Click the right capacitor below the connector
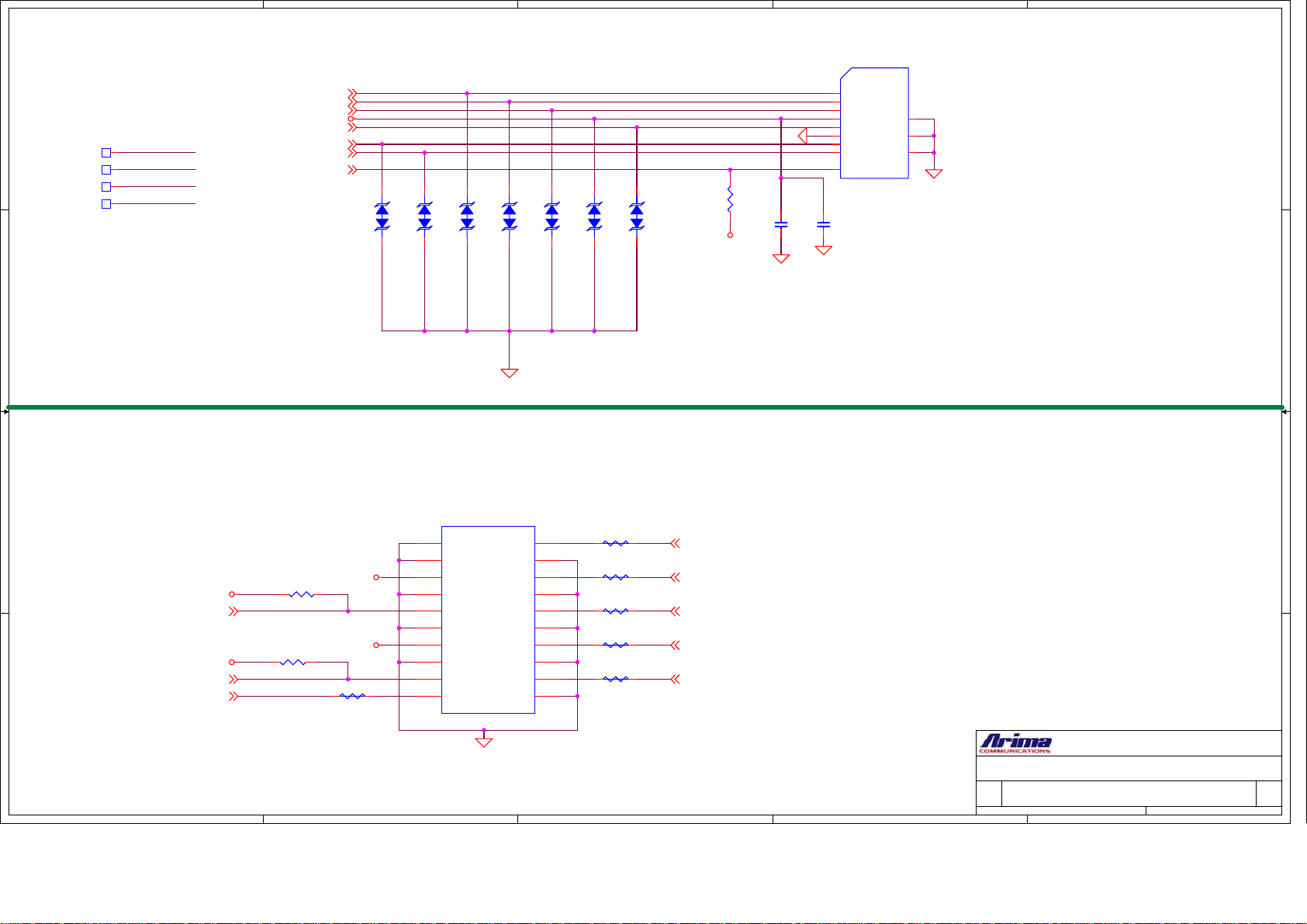This screenshot has height=924, width=1307. [824, 224]
